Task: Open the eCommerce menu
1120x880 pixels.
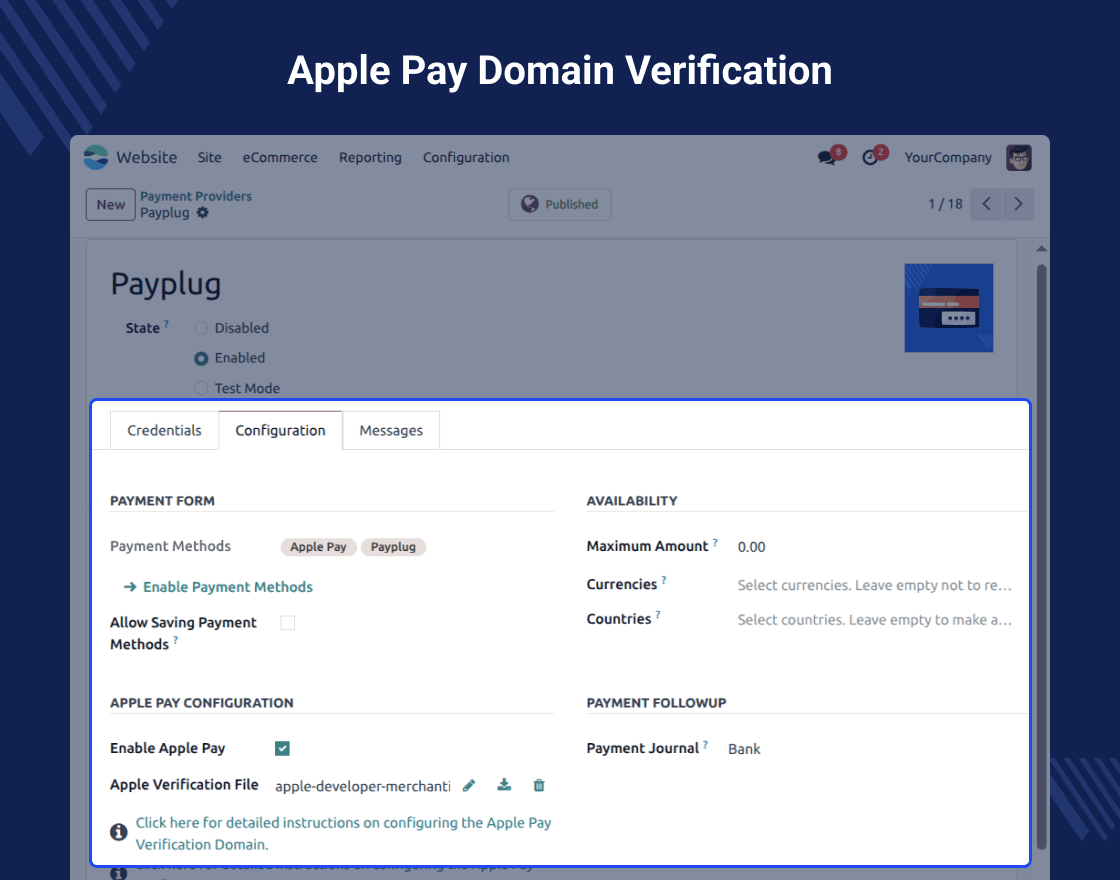Action: (280, 157)
